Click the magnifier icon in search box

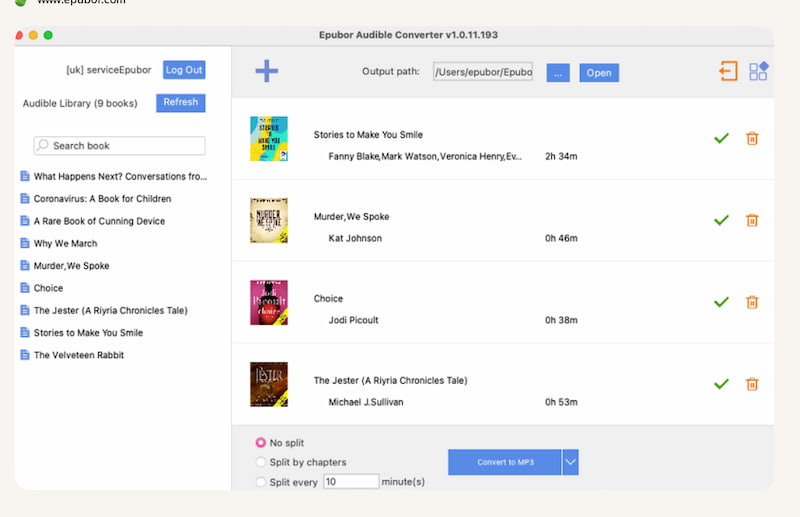pos(43,145)
